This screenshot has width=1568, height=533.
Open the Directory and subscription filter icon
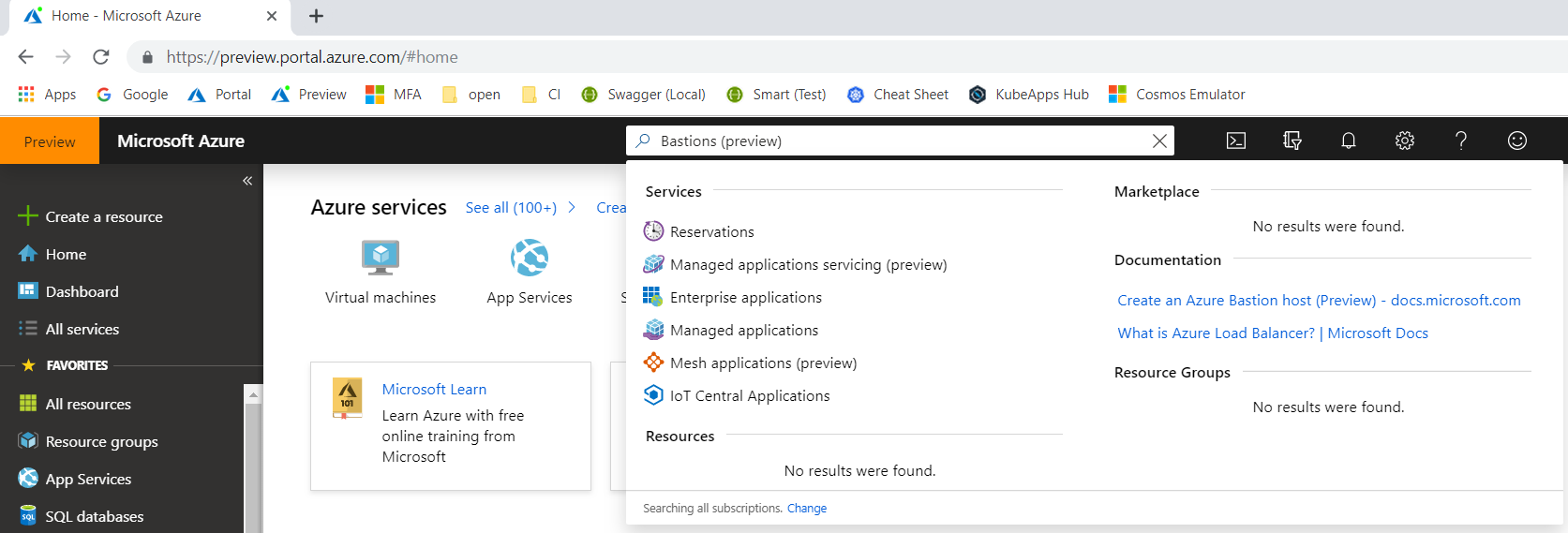pos(1292,141)
